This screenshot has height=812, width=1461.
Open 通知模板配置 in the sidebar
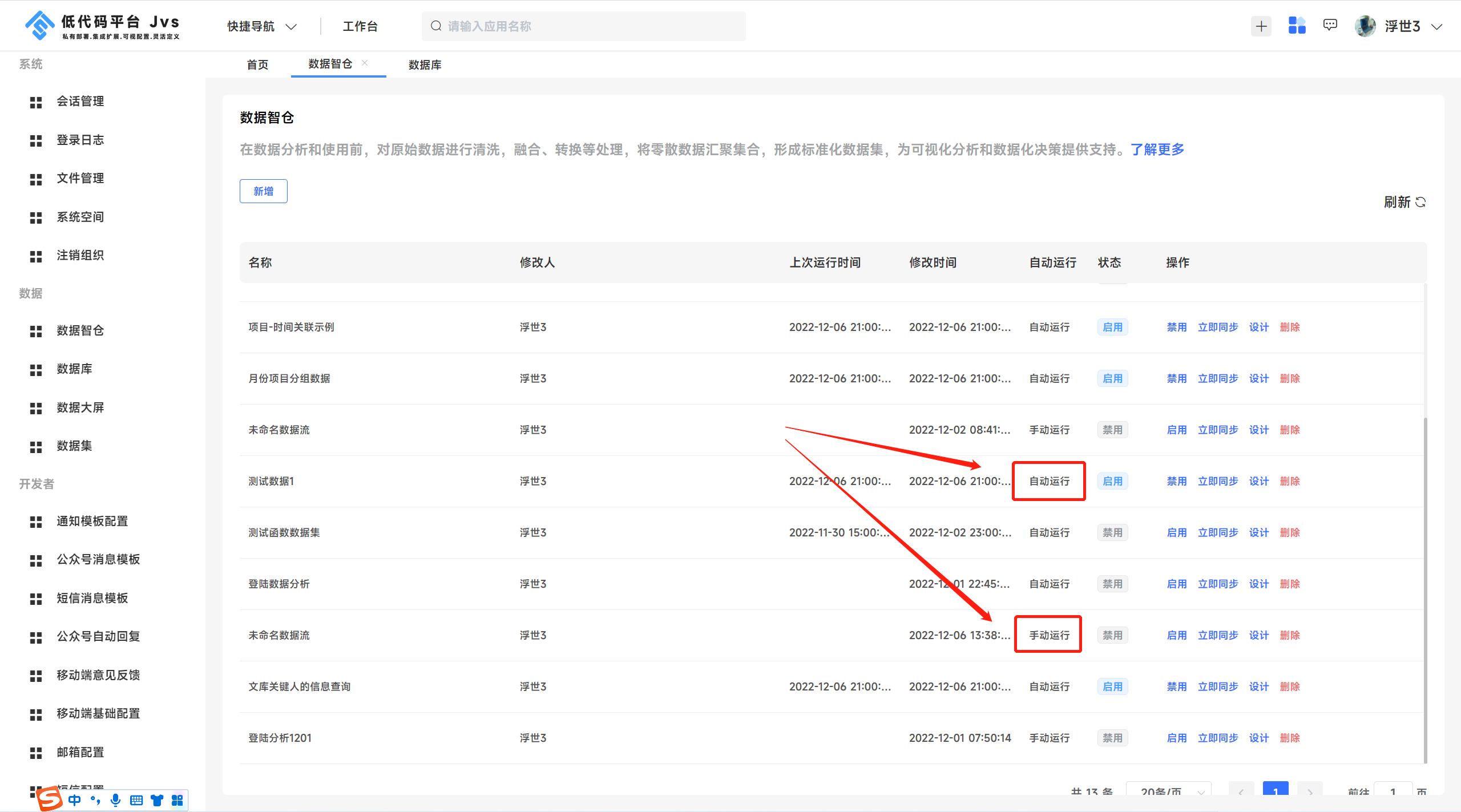92,521
